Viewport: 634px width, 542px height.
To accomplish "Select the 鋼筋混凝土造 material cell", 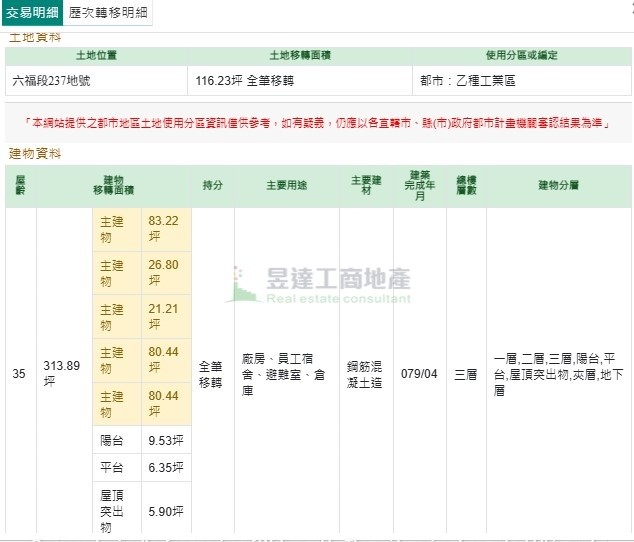I will [366, 374].
